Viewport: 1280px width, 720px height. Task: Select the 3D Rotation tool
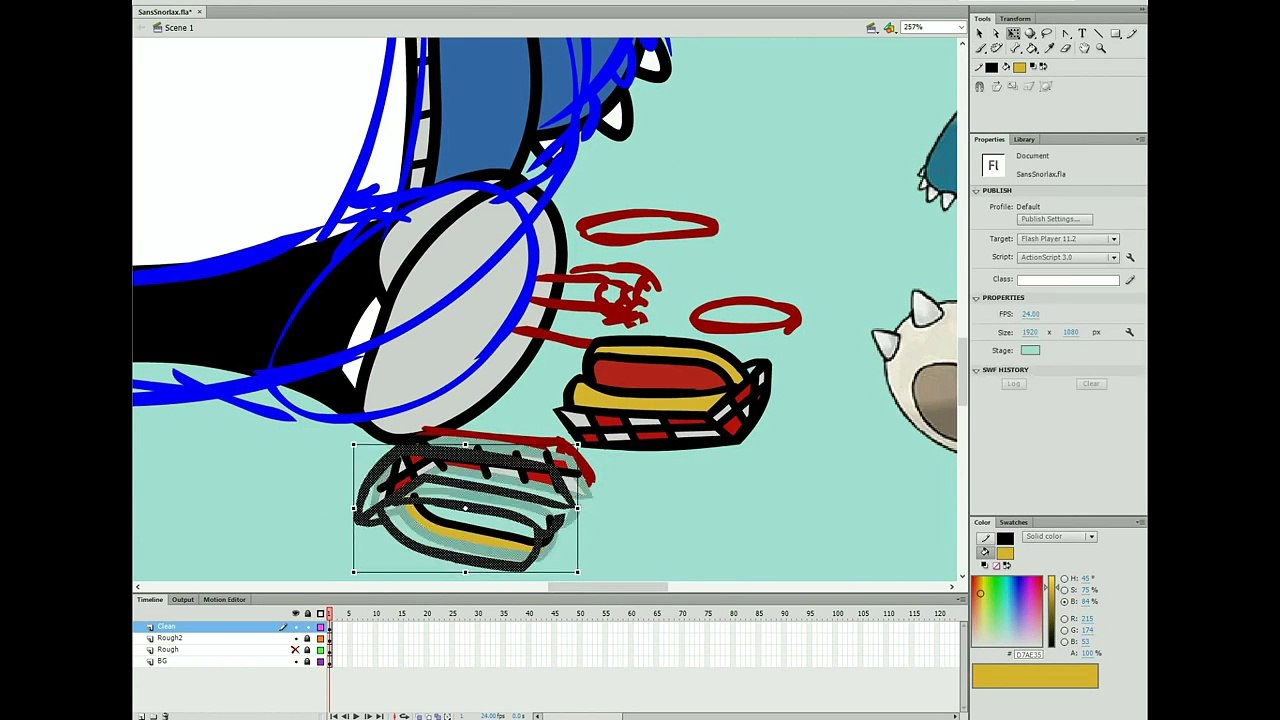point(1030,33)
